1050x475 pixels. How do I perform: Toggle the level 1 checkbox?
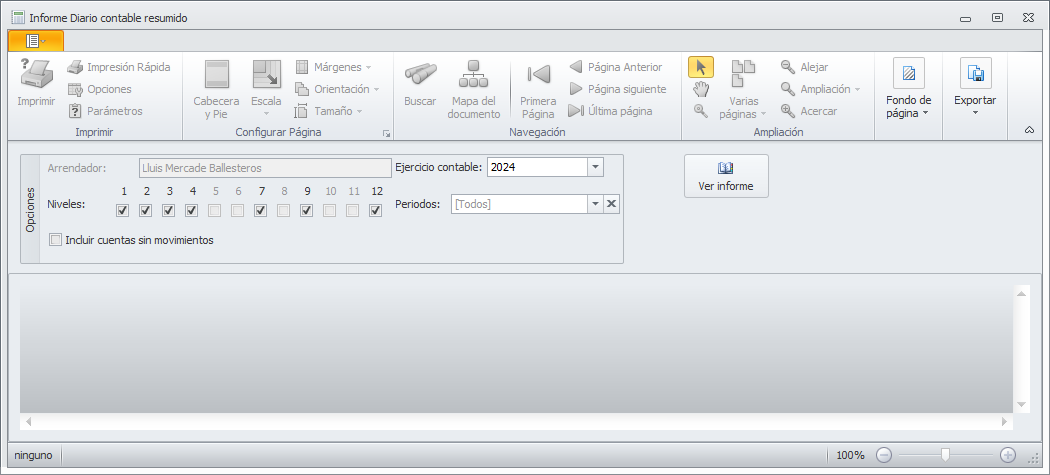click(123, 210)
